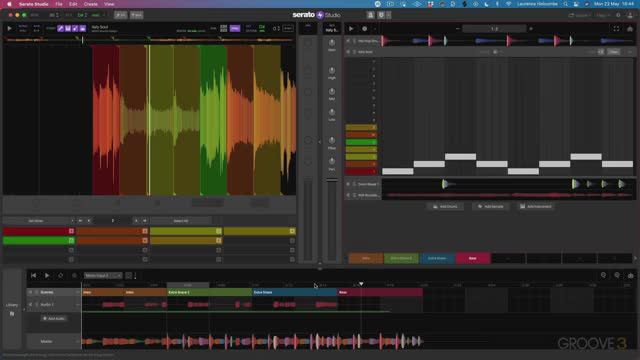
Task: Play the song arrangement
Action: [47, 276]
